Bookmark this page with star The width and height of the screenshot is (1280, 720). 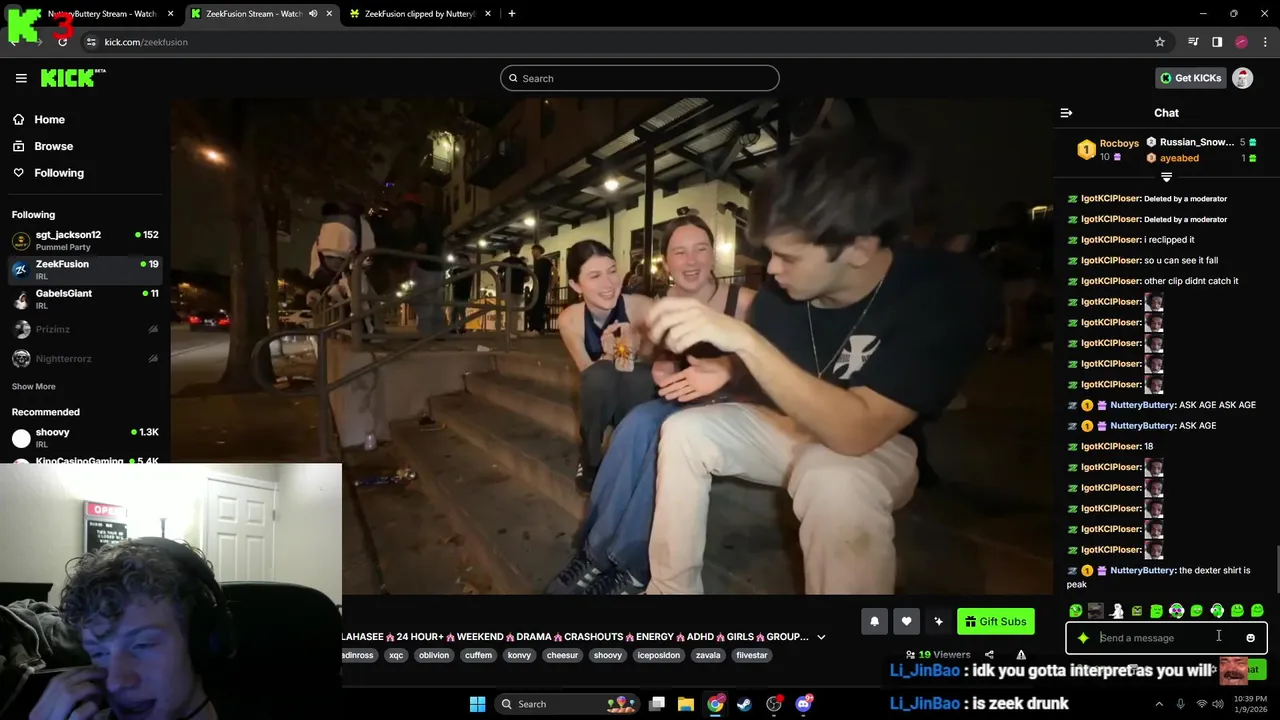click(1160, 42)
